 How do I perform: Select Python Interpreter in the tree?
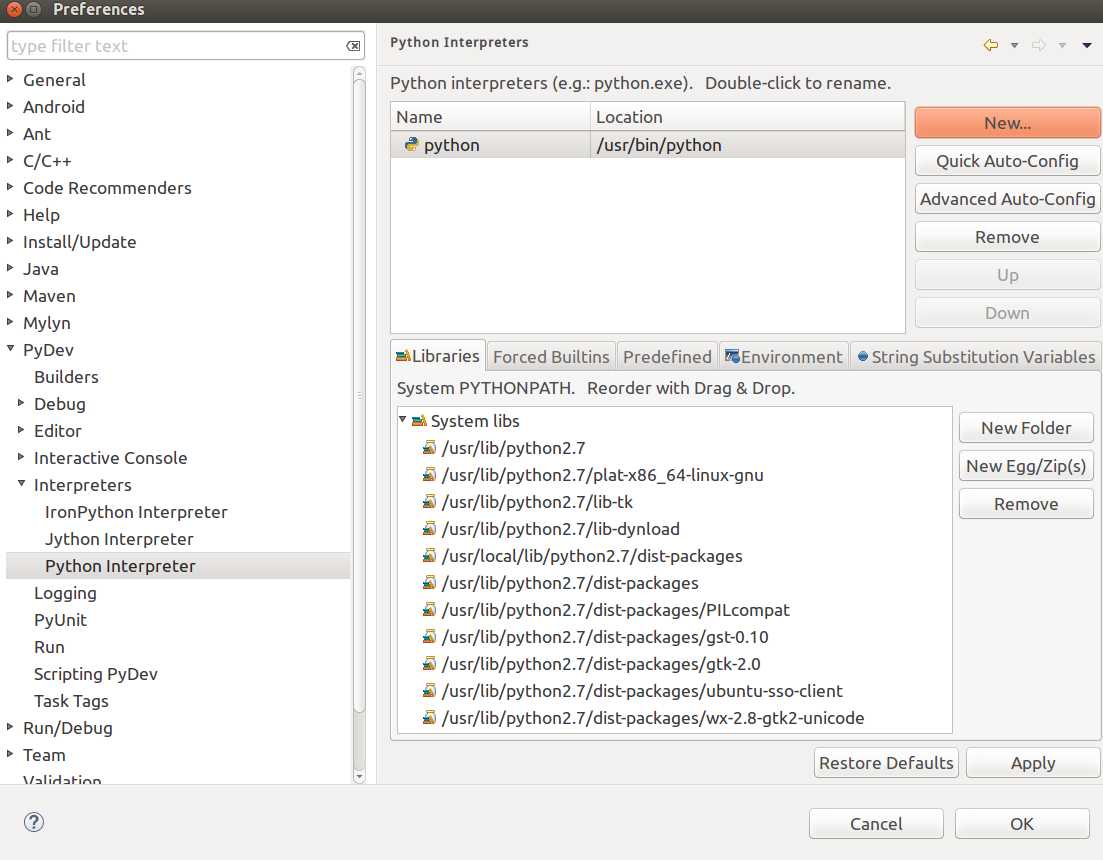click(120, 566)
